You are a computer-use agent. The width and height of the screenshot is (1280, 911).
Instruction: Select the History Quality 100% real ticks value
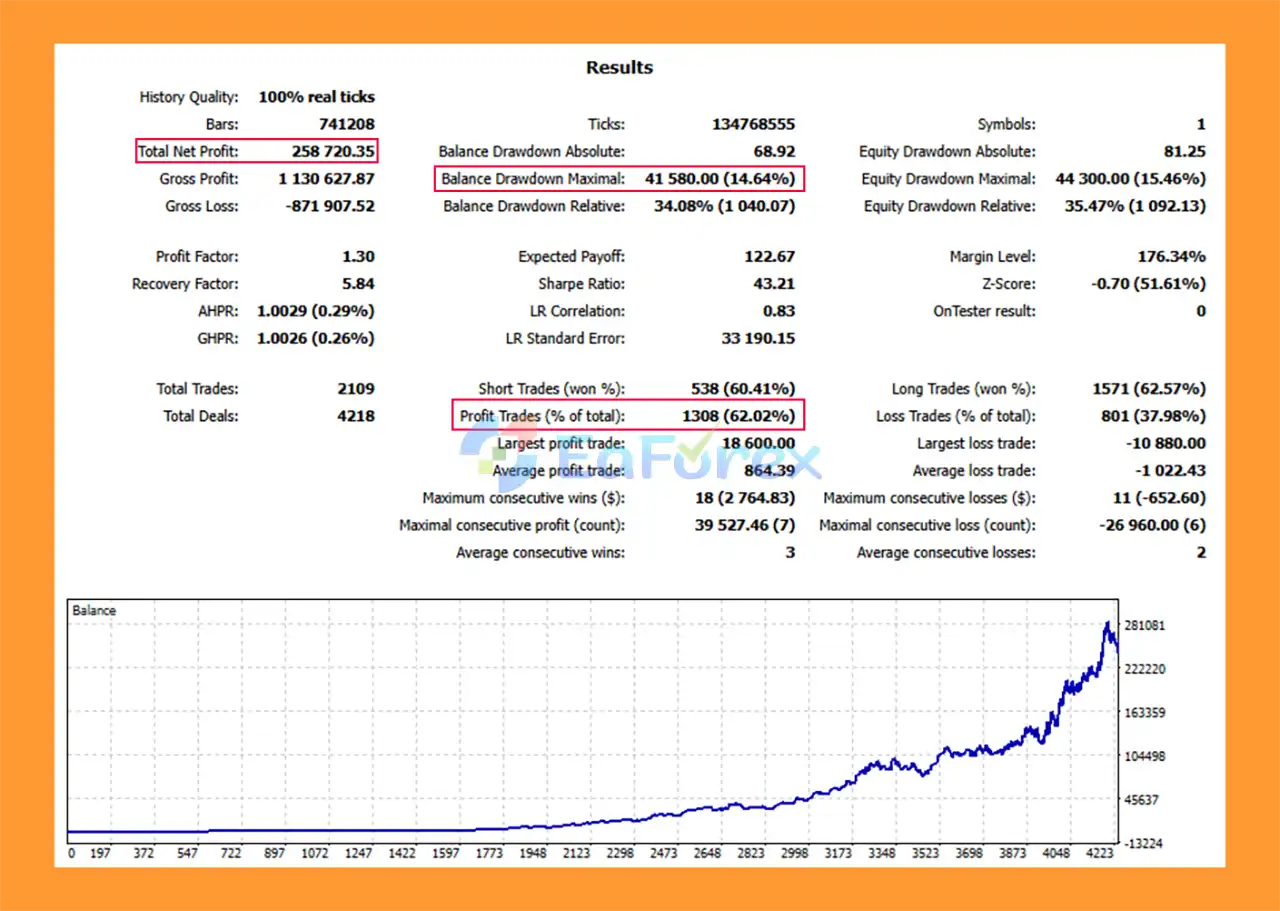tap(316, 97)
